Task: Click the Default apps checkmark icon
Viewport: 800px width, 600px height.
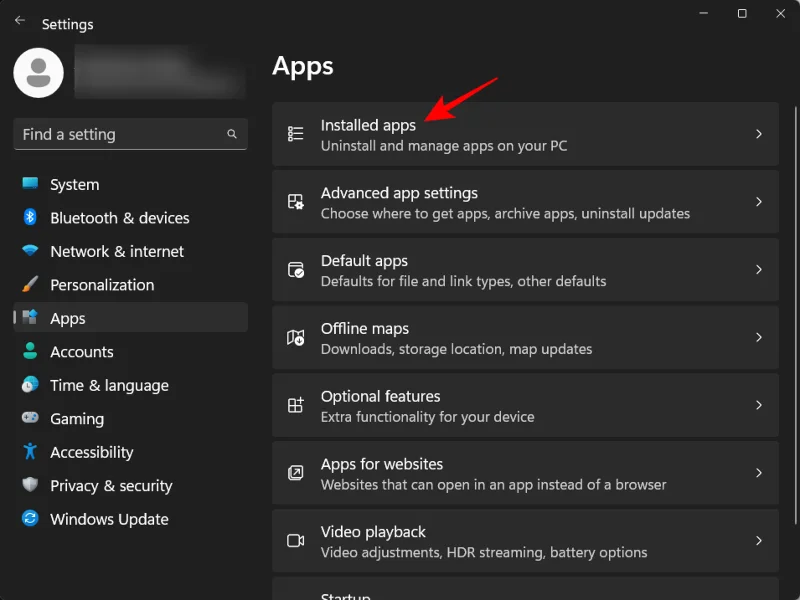Action: [295, 270]
